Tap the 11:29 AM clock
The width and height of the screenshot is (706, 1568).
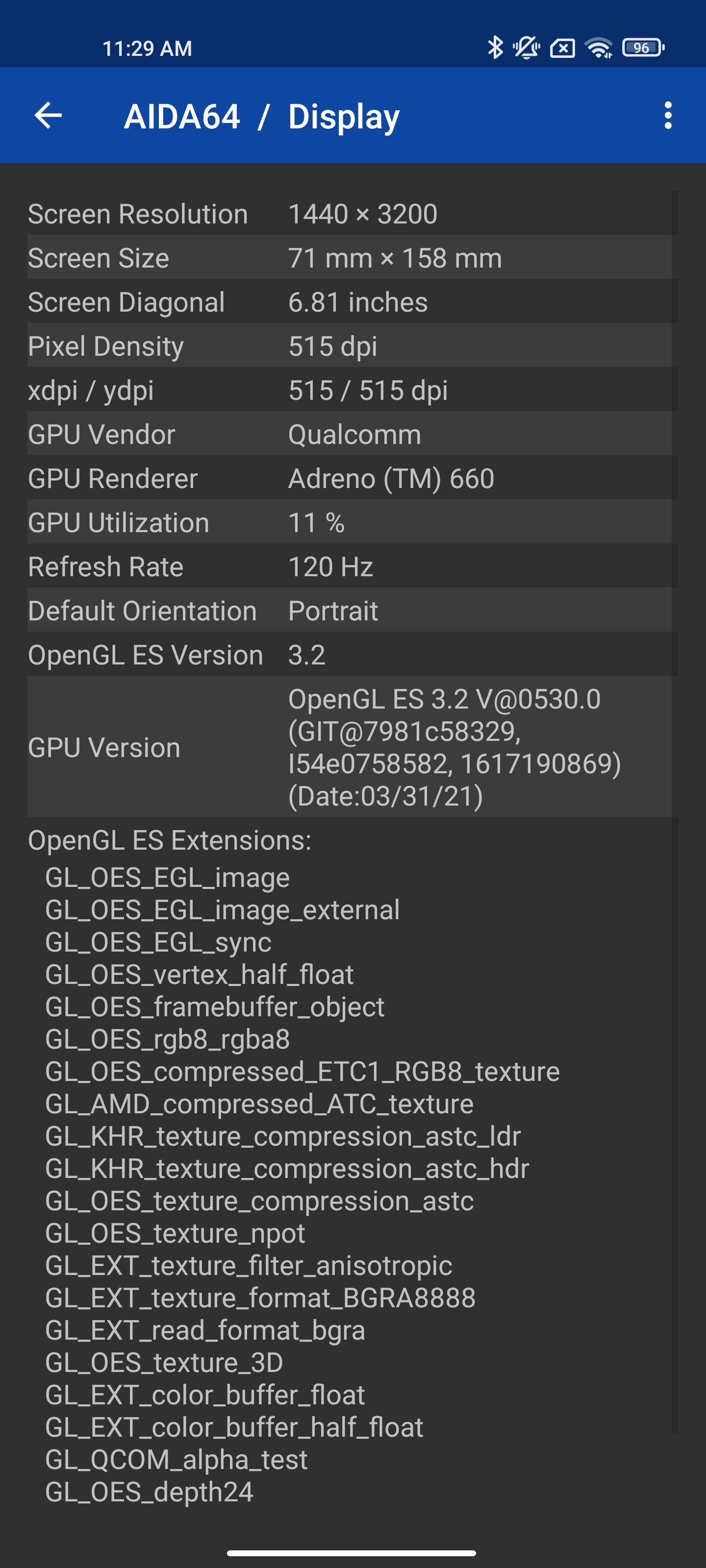point(147,49)
